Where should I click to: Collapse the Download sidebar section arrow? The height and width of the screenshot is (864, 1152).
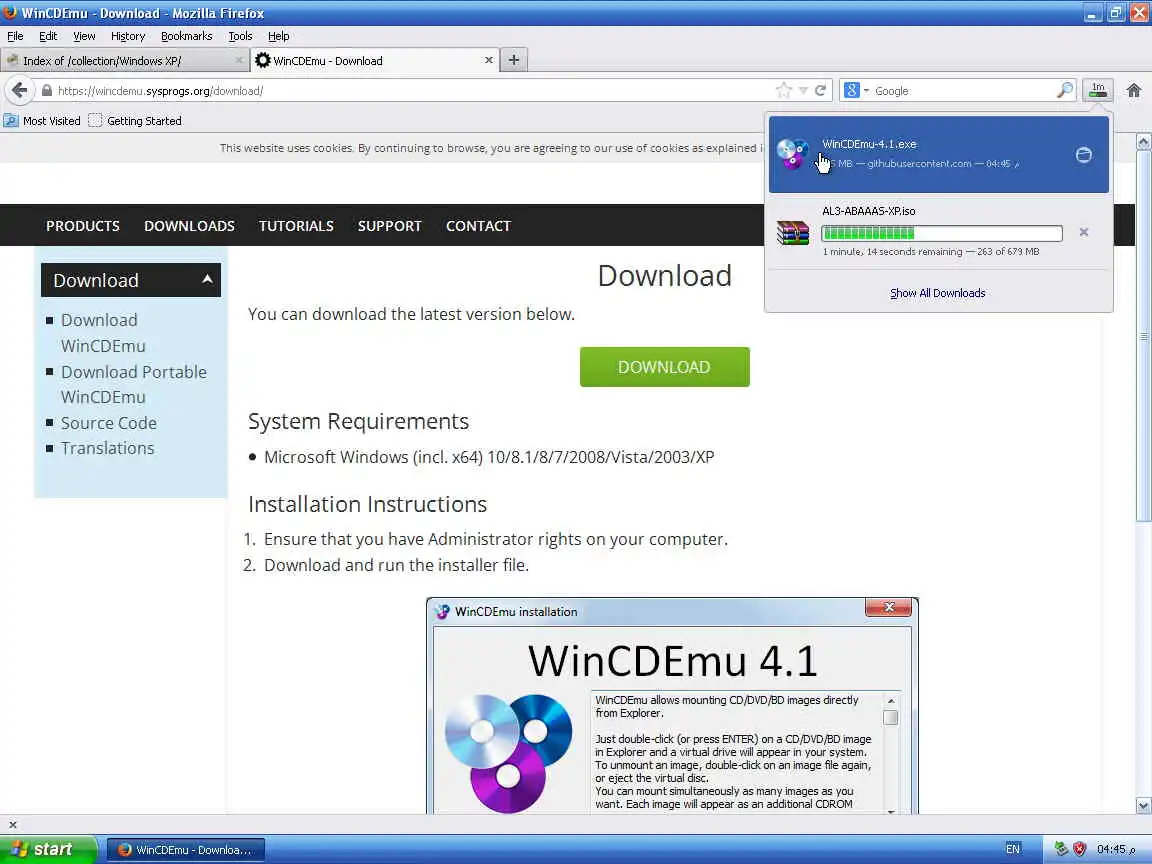click(x=207, y=279)
